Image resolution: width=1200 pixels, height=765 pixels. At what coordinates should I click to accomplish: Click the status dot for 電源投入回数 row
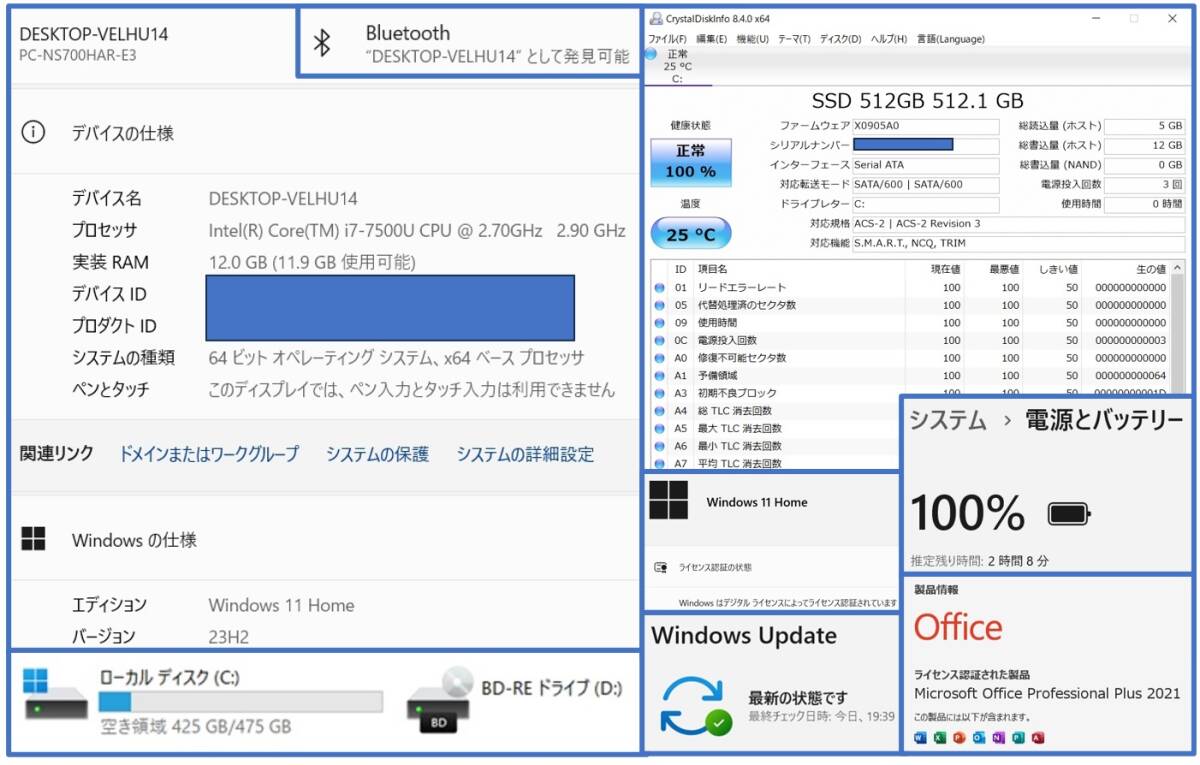click(x=659, y=340)
